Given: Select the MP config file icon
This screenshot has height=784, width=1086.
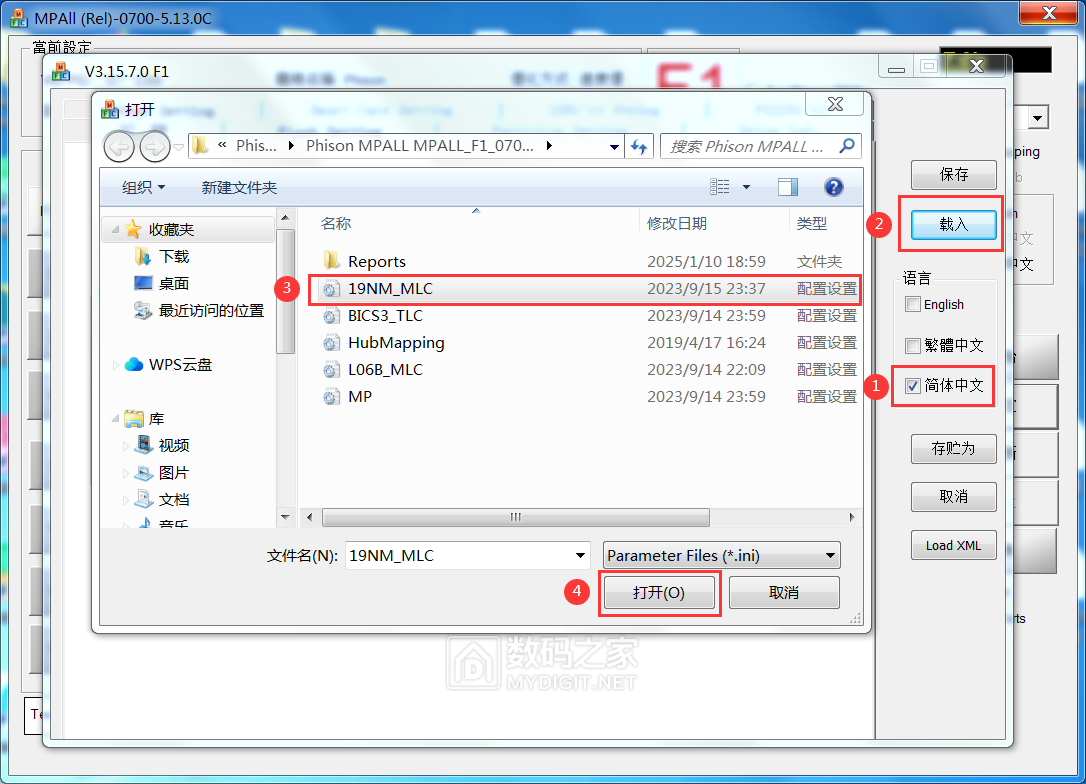Looking at the screenshot, I should coord(332,397).
